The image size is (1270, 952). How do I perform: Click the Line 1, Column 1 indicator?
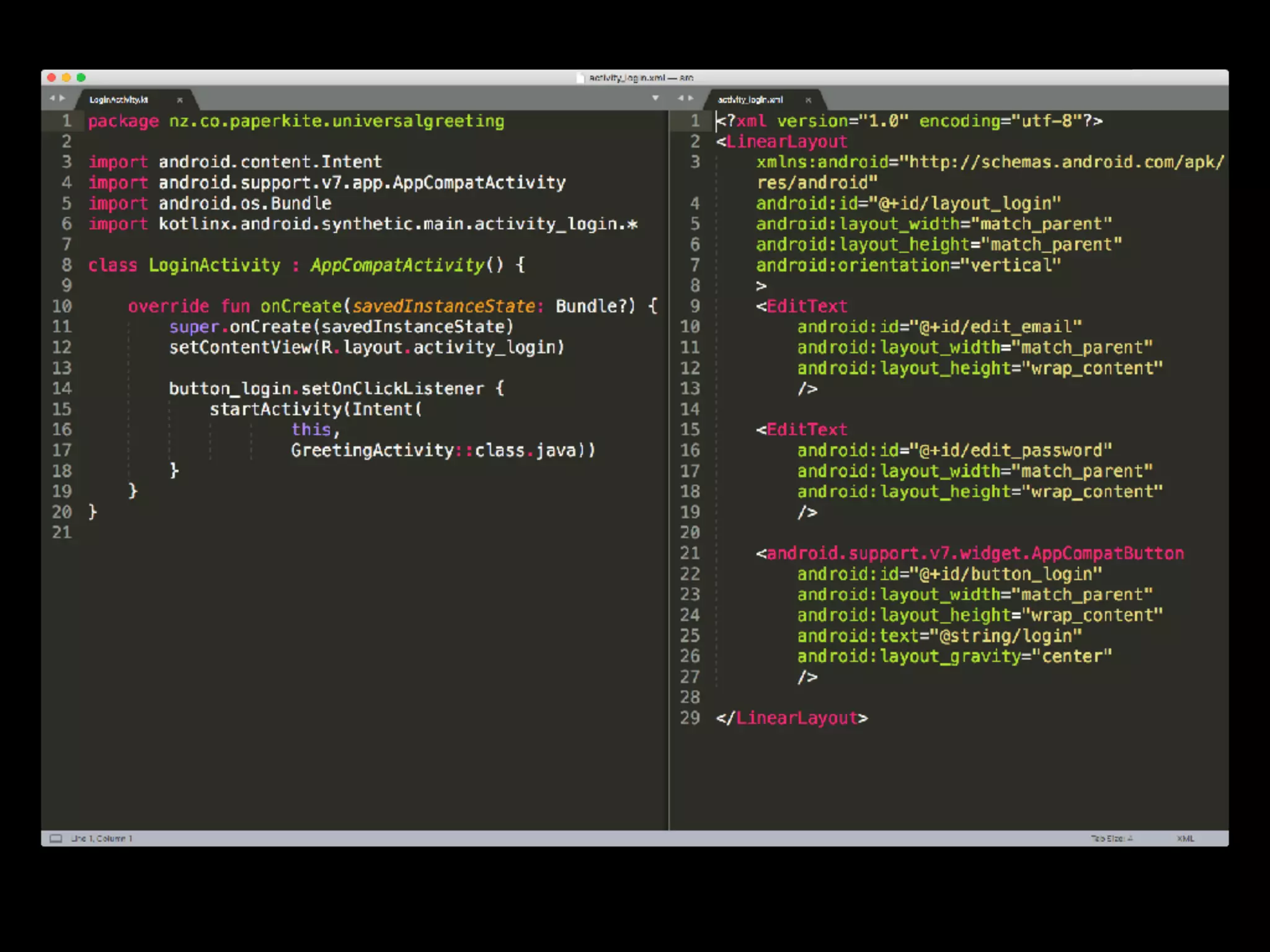(x=102, y=839)
